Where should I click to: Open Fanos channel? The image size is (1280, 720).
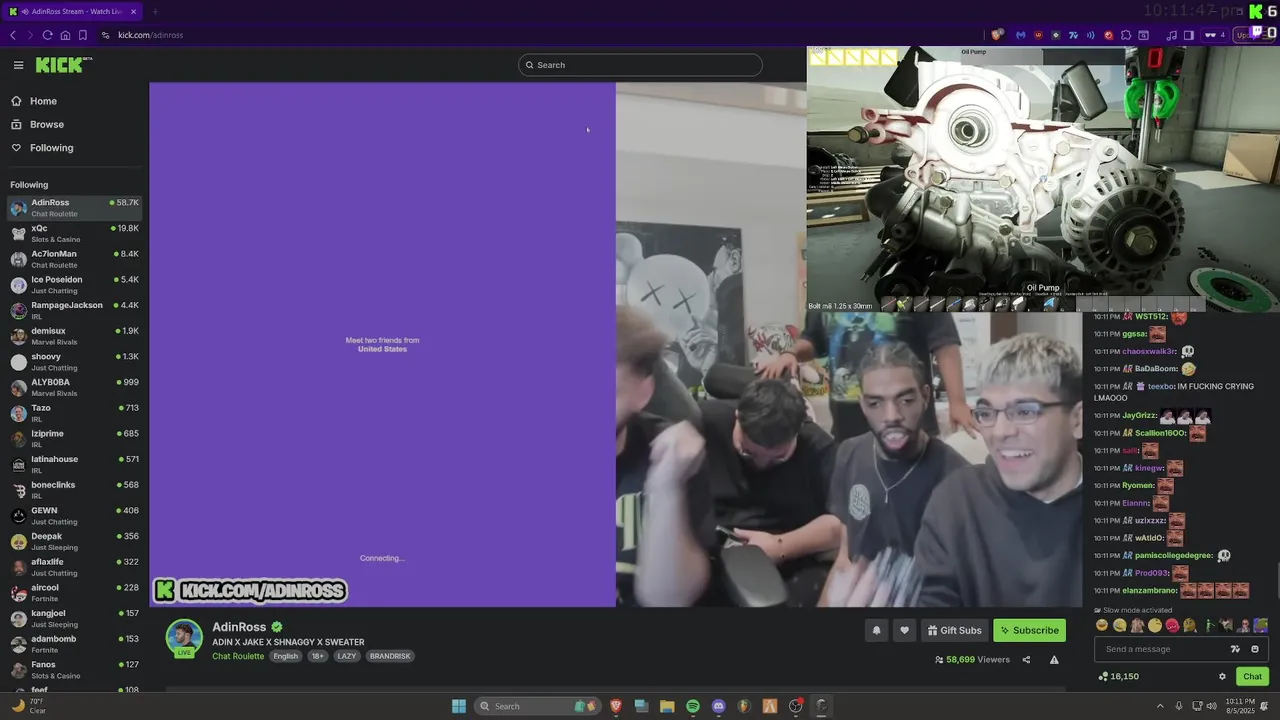click(x=74, y=670)
